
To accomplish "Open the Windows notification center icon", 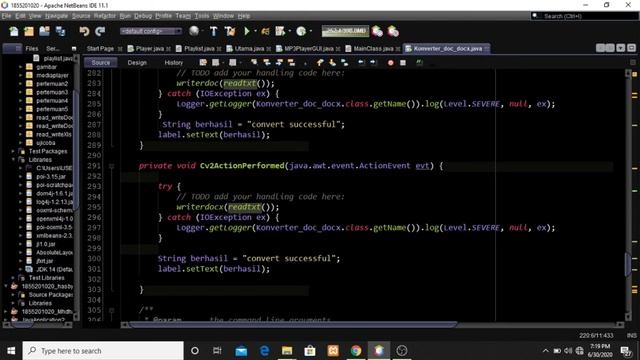I will coord(625,351).
